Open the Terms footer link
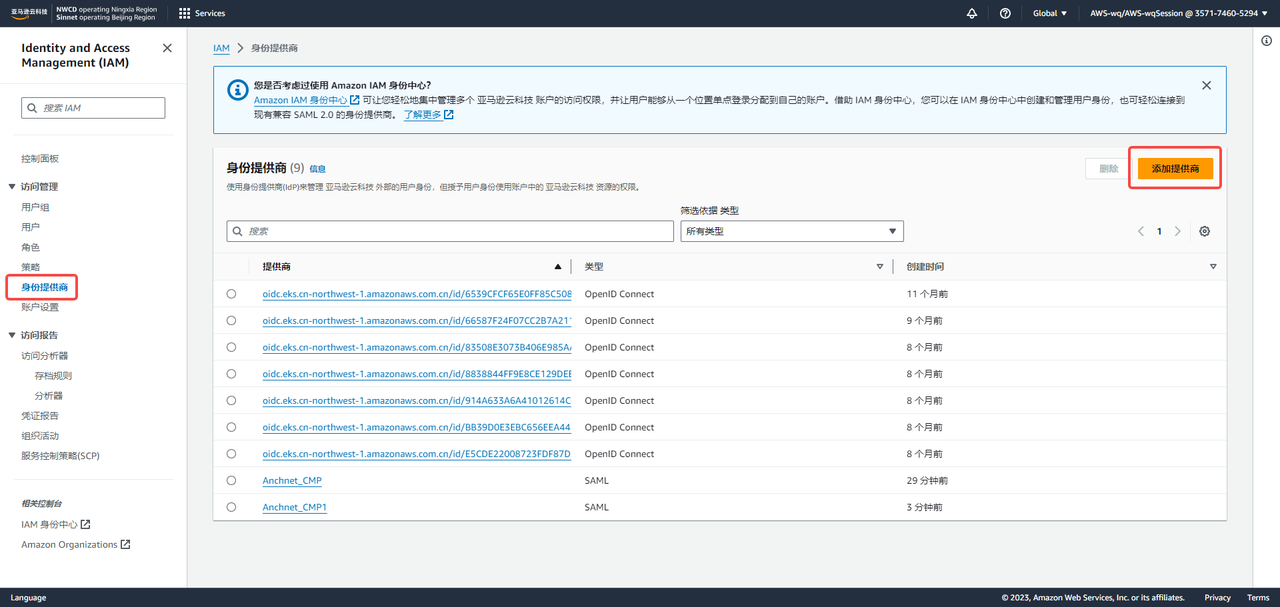Screen dimensions: 1280x607 tap(1258, 598)
